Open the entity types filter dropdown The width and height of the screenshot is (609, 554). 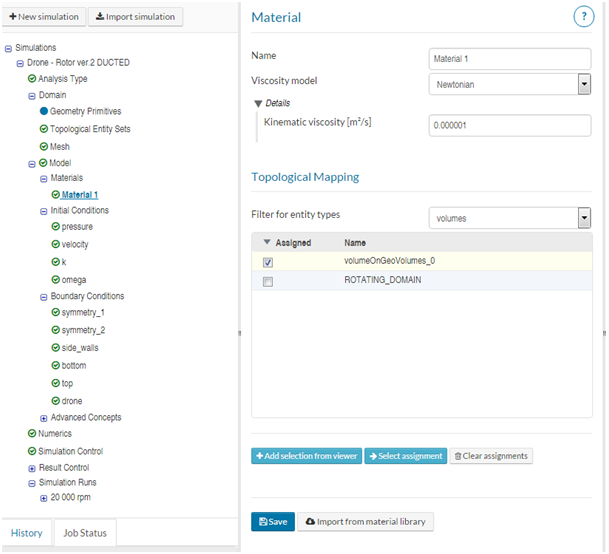(584, 217)
